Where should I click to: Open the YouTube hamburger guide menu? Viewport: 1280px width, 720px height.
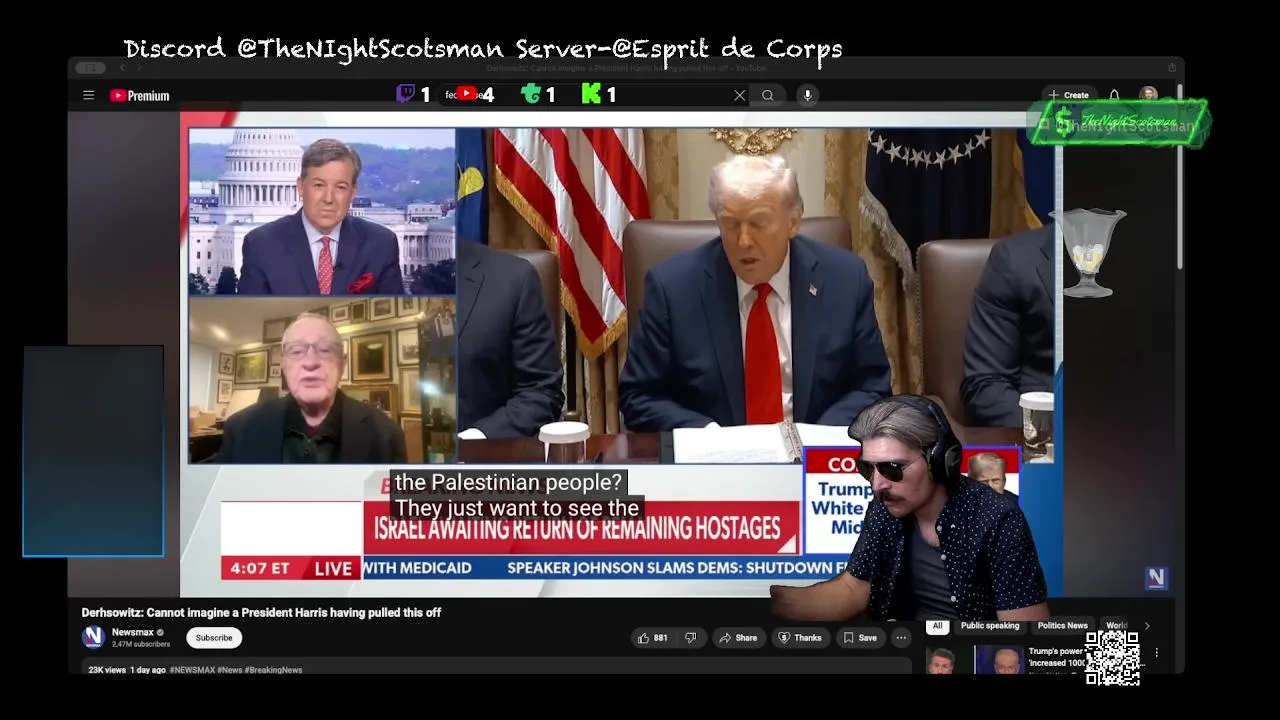tap(88, 95)
